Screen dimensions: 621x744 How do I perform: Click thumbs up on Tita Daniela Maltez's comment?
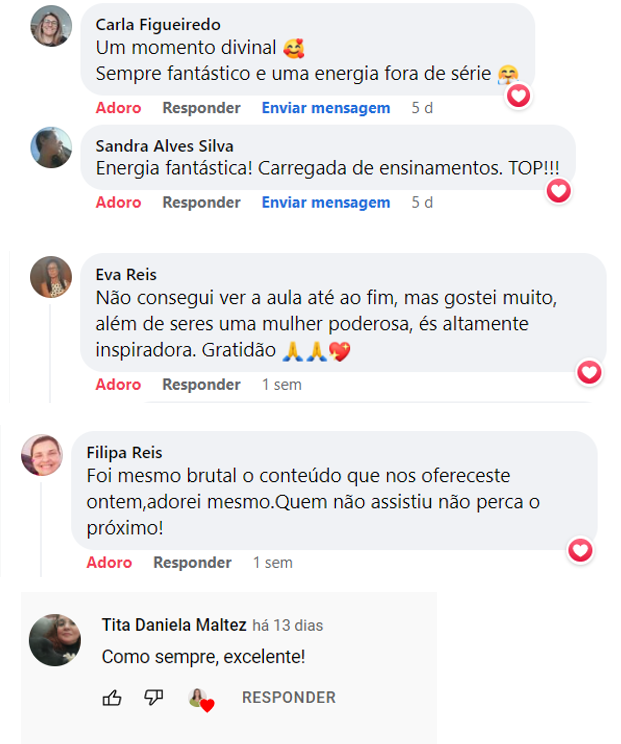(112, 698)
